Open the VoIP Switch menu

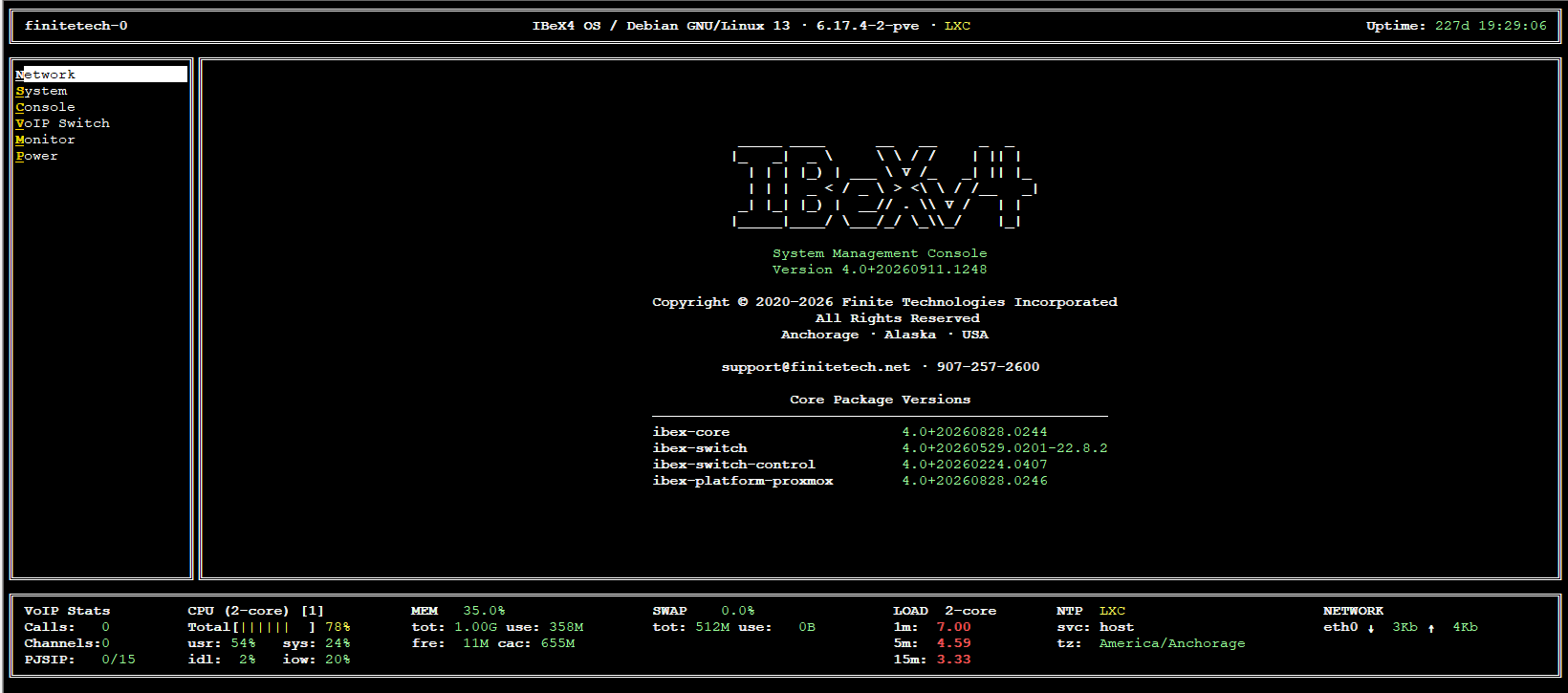(x=62, y=123)
